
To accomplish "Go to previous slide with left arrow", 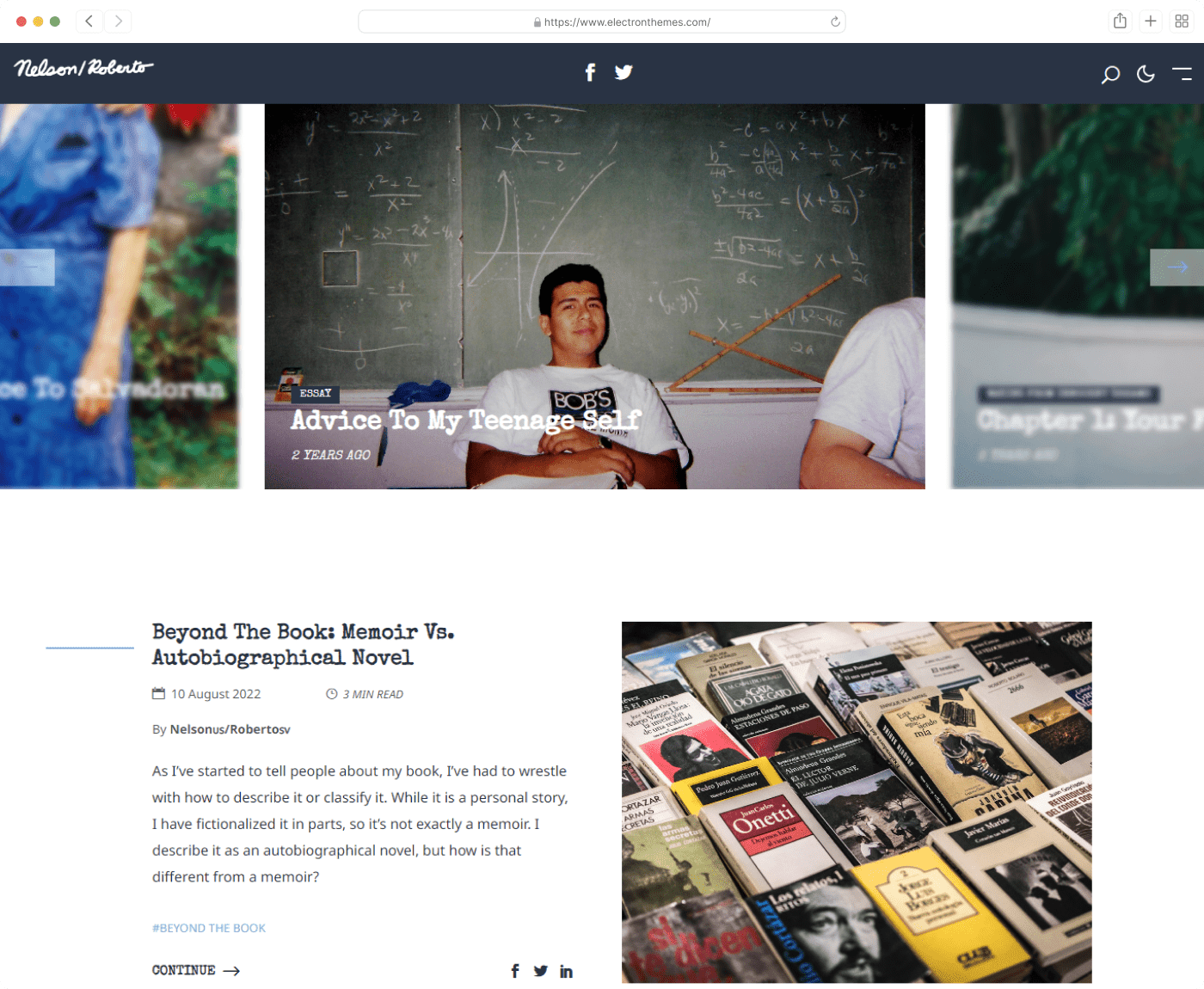I will [28, 267].
